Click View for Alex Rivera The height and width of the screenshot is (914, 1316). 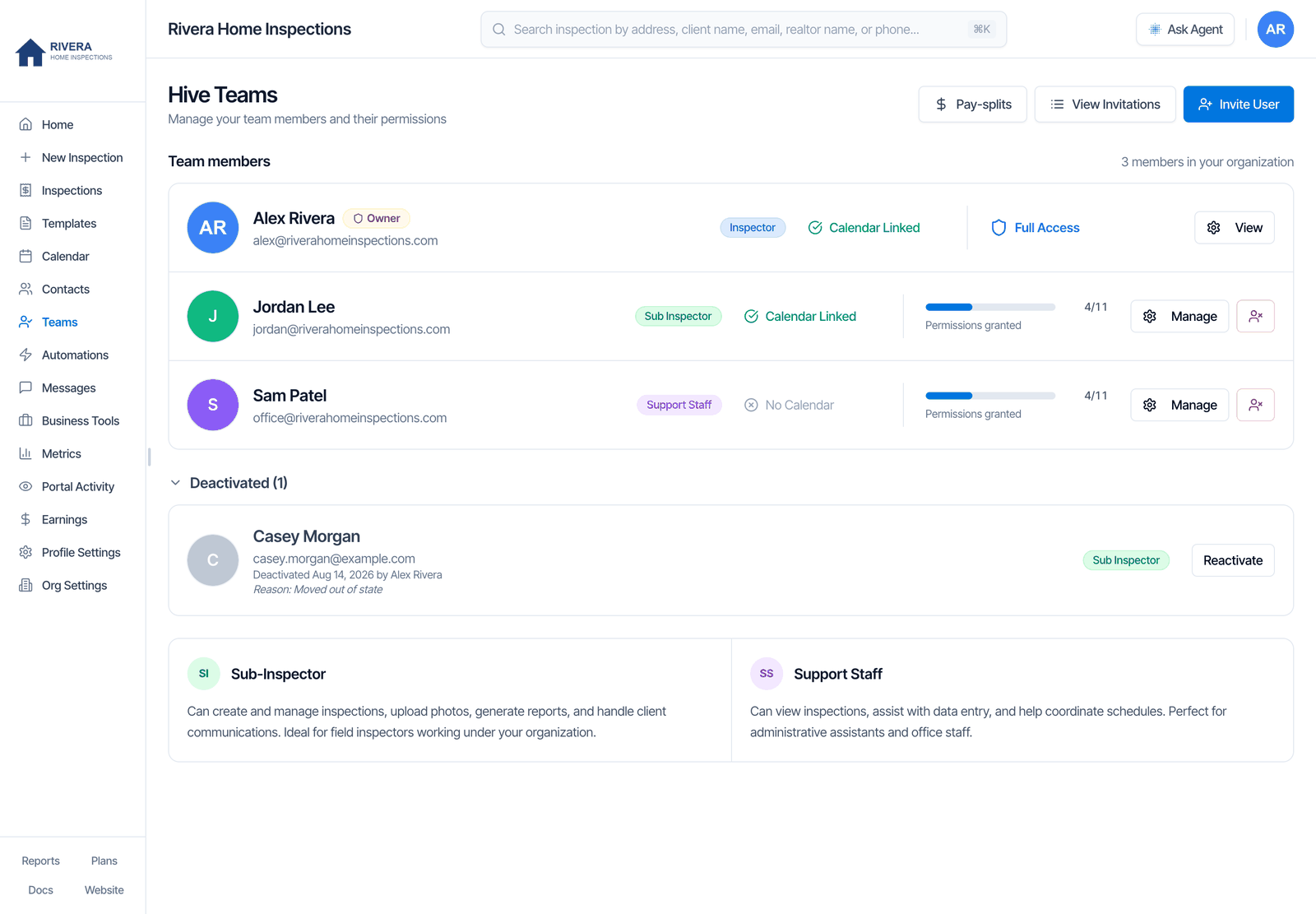click(1235, 228)
